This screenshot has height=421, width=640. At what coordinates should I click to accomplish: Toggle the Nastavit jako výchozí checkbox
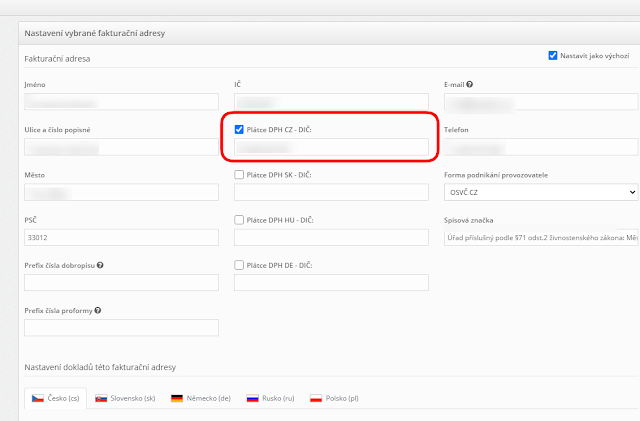pyautogui.click(x=553, y=56)
